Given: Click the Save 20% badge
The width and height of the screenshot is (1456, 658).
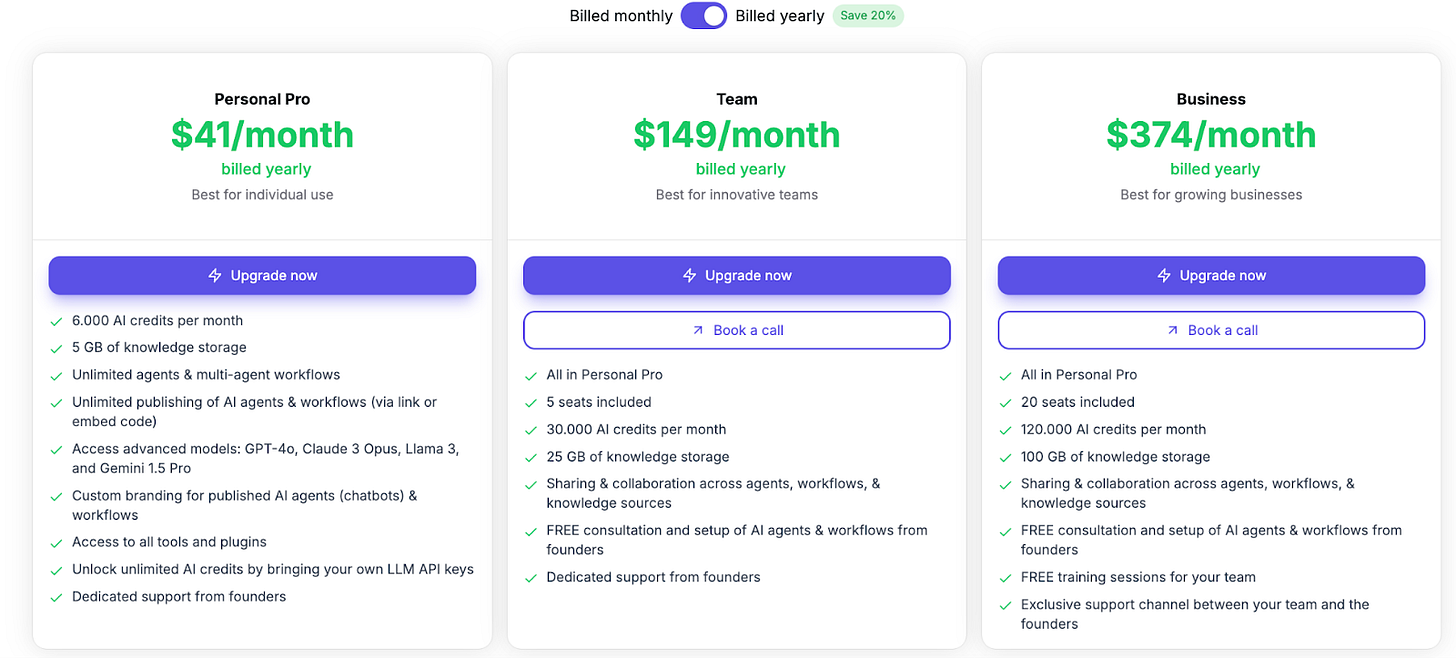Looking at the screenshot, I should tap(868, 16).
